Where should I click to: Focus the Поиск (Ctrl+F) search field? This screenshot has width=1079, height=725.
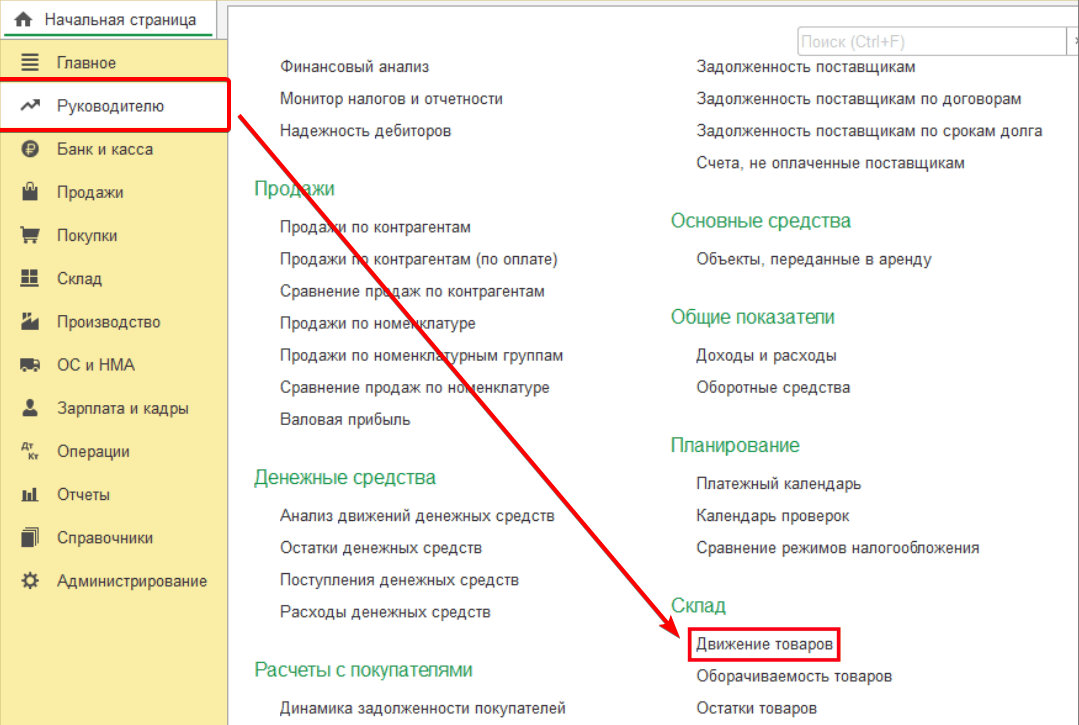click(x=931, y=41)
